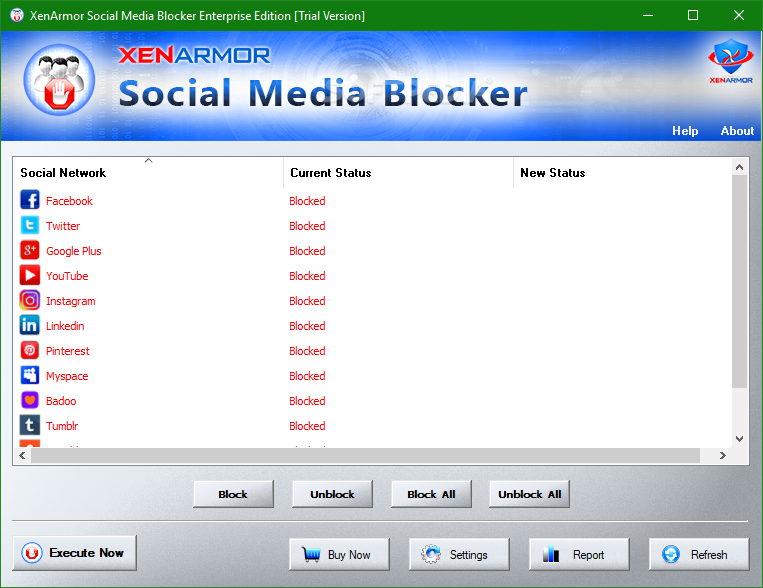Open the Help menu
The image size is (763, 588).
pos(685,130)
